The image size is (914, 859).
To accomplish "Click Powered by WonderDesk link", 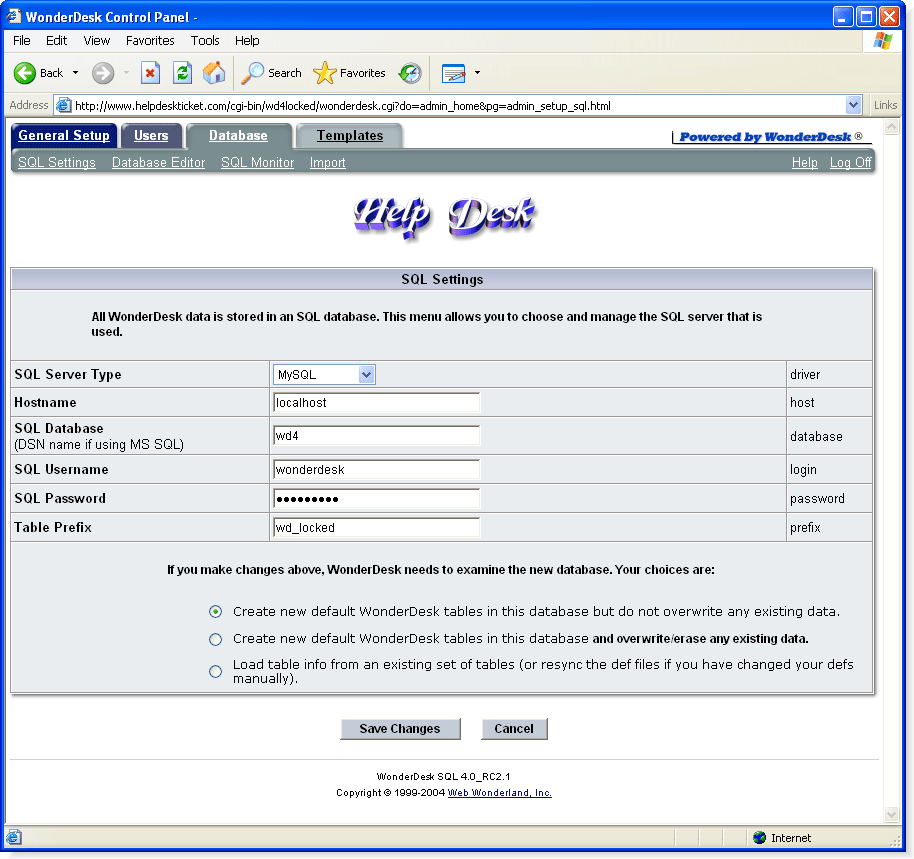I will [771, 137].
